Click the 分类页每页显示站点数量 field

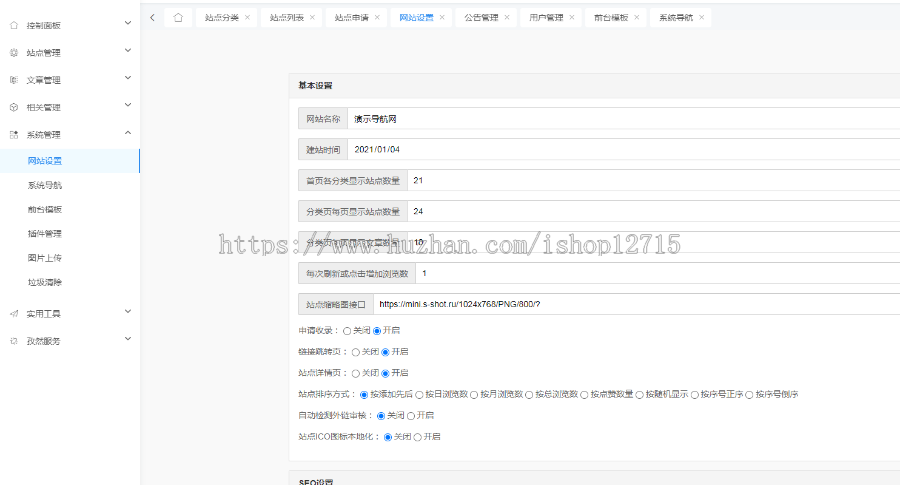653,211
